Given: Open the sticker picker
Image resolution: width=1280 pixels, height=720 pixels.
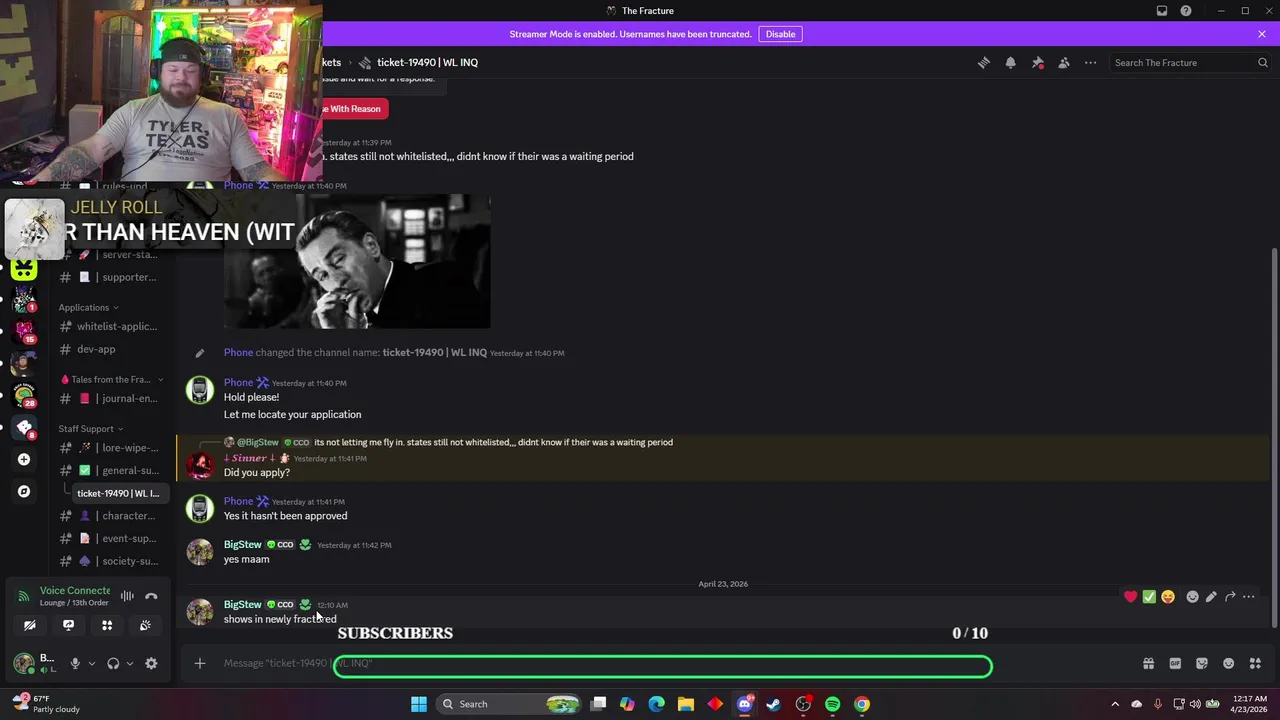Looking at the screenshot, I should click(x=1202, y=664).
